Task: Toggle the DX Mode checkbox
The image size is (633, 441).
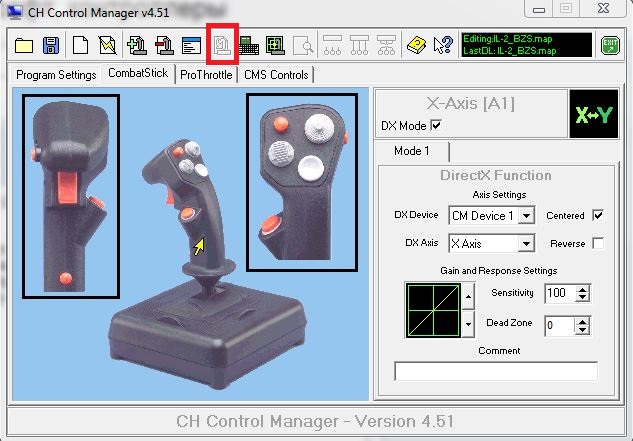Action: (436, 125)
